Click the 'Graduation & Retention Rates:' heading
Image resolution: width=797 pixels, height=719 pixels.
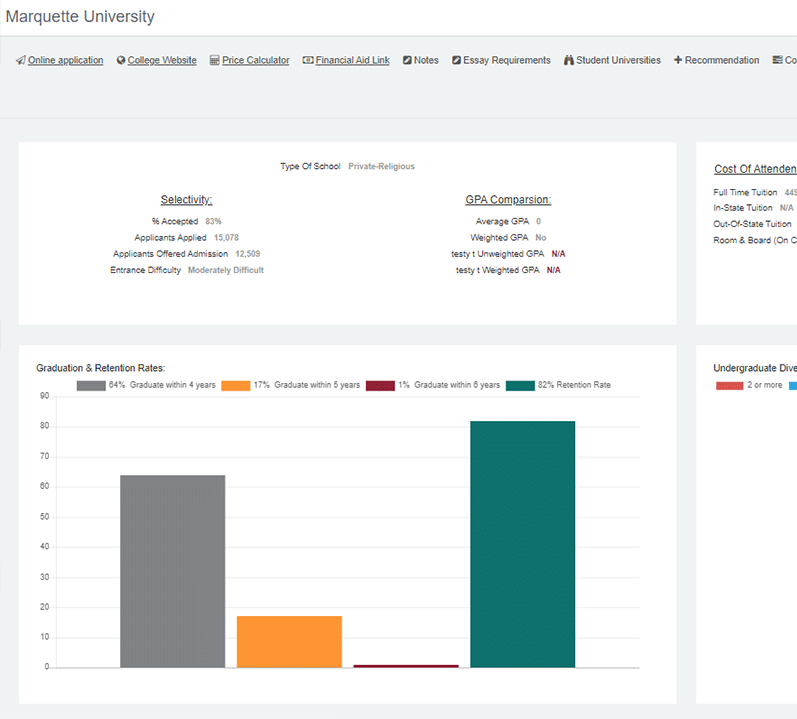(x=101, y=368)
